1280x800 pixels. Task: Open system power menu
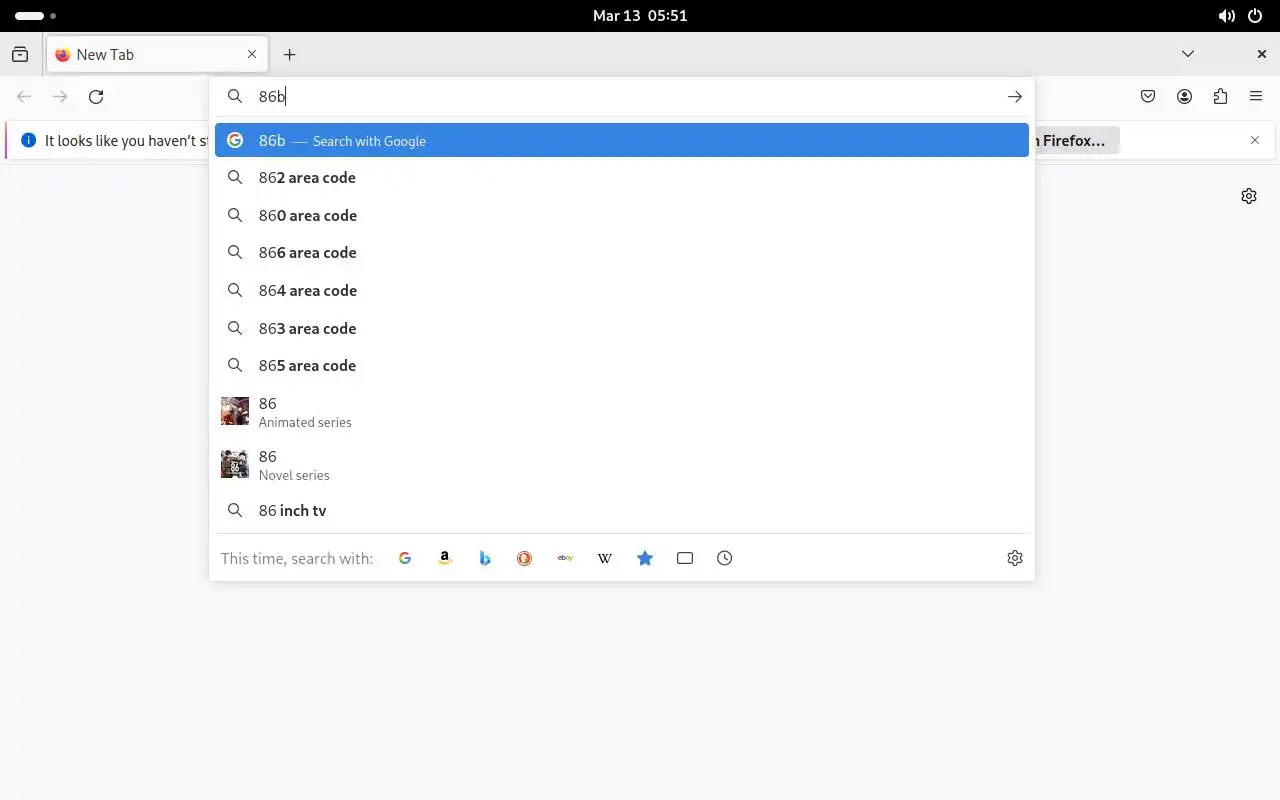coord(1256,16)
